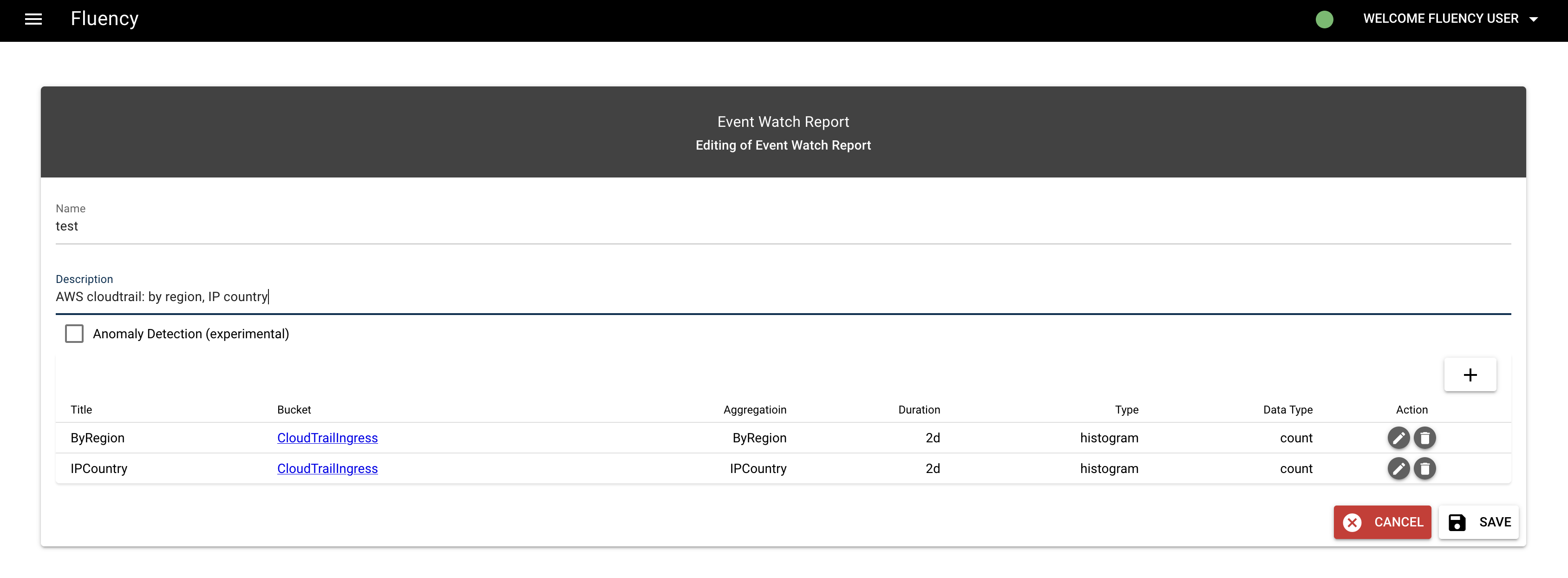Viewport: 1568px width, 578px height.
Task: Click count data type in ByRegion row
Action: (1296, 438)
